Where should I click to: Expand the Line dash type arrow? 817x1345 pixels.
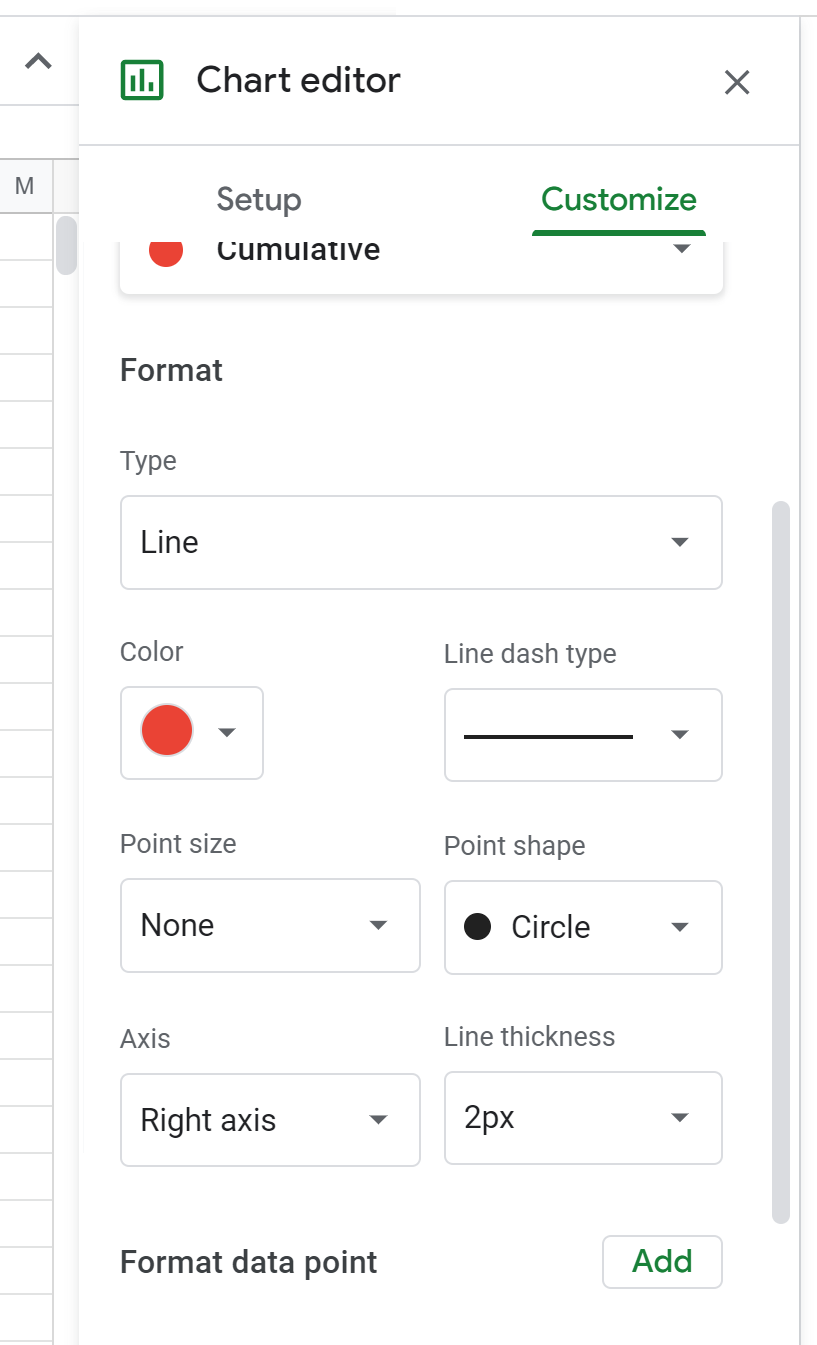(680, 735)
